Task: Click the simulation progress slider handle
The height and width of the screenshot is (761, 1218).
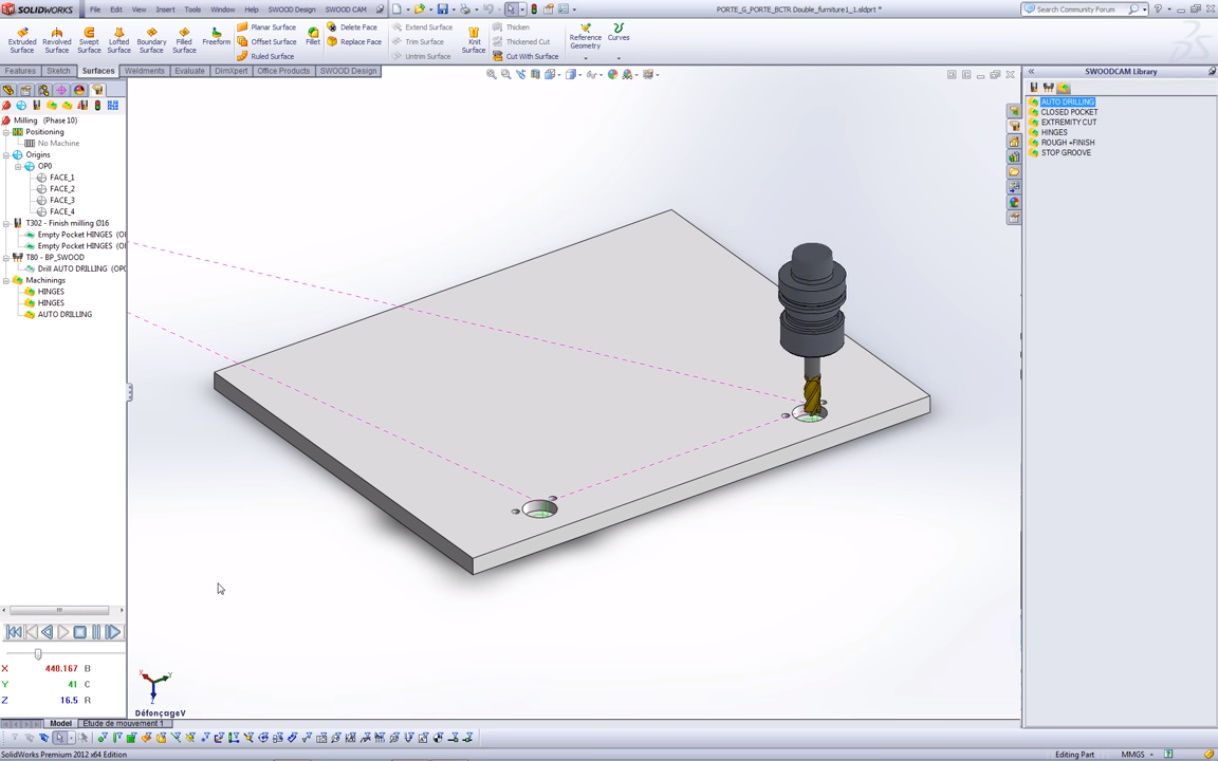Action: pos(38,654)
